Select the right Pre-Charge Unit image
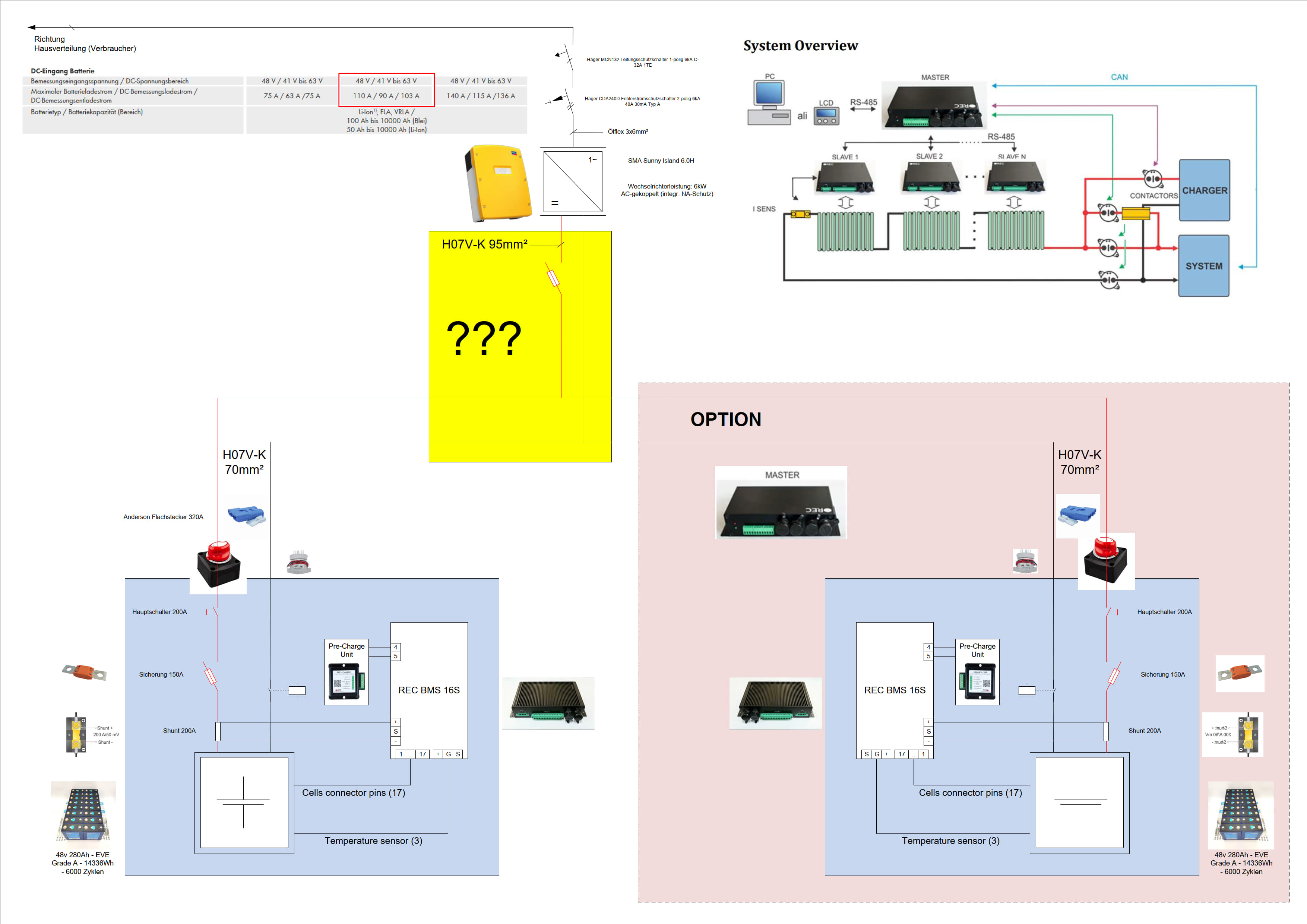Viewport: 1307px width, 924px height. coord(977,681)
